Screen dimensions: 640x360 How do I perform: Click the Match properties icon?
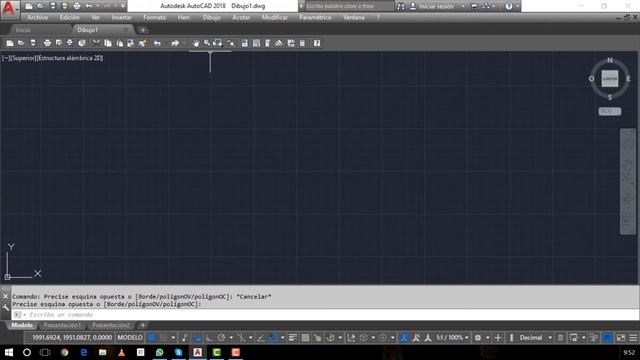coord(142,43)
